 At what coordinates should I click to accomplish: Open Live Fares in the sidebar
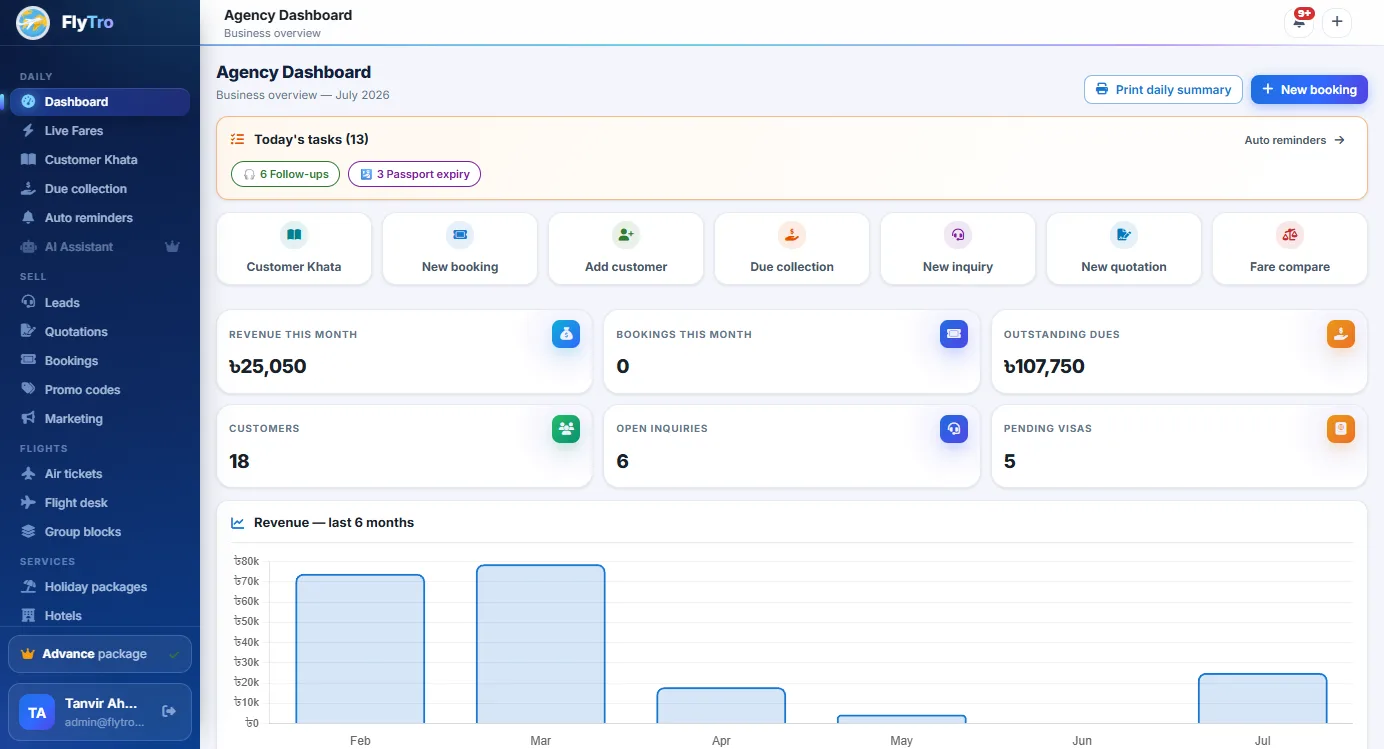point(100,131)
